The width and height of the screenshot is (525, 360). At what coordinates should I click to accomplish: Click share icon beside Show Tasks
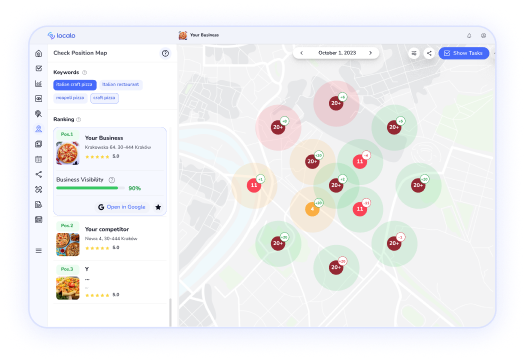pos(429,53)
